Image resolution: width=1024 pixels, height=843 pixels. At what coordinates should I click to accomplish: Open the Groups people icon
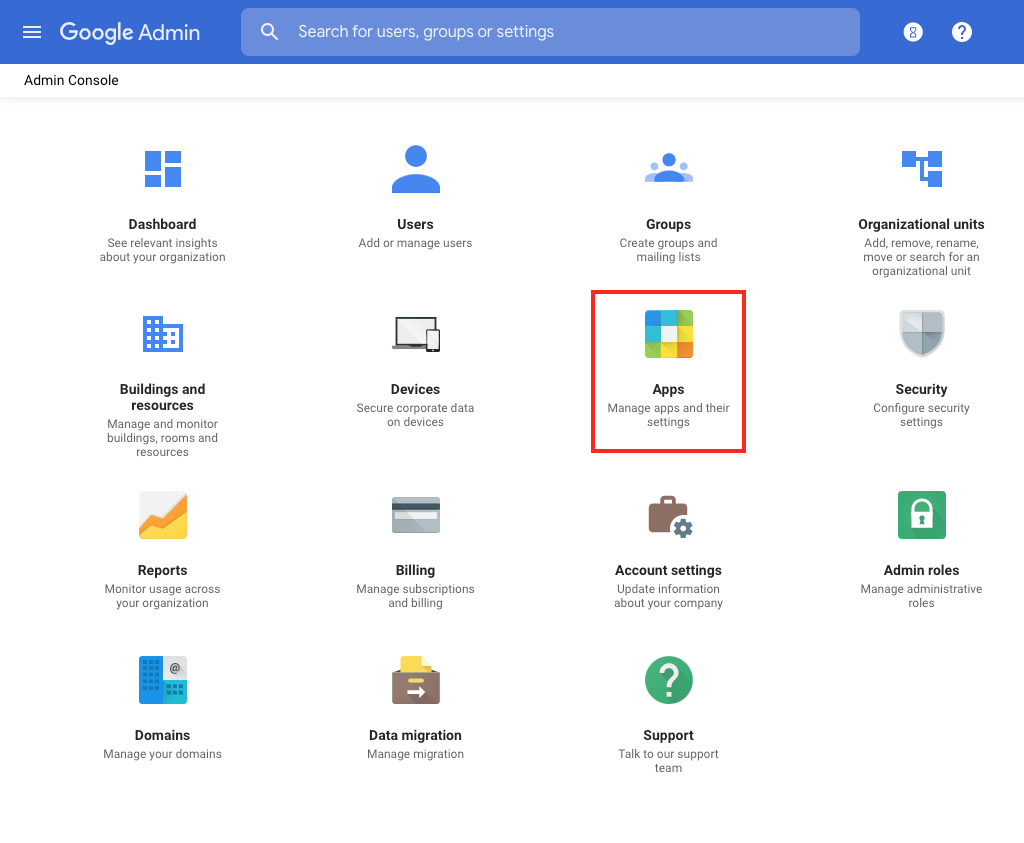click(669, 168)
